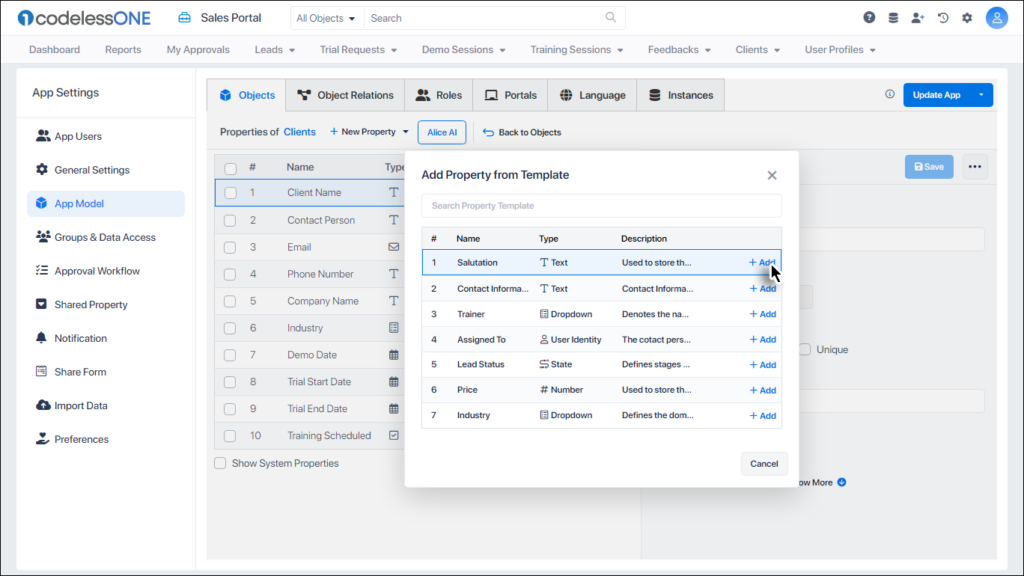Open the Clients object link
Image resolution: width=1024 pixels, height=576 pixels.
point(299,132)
